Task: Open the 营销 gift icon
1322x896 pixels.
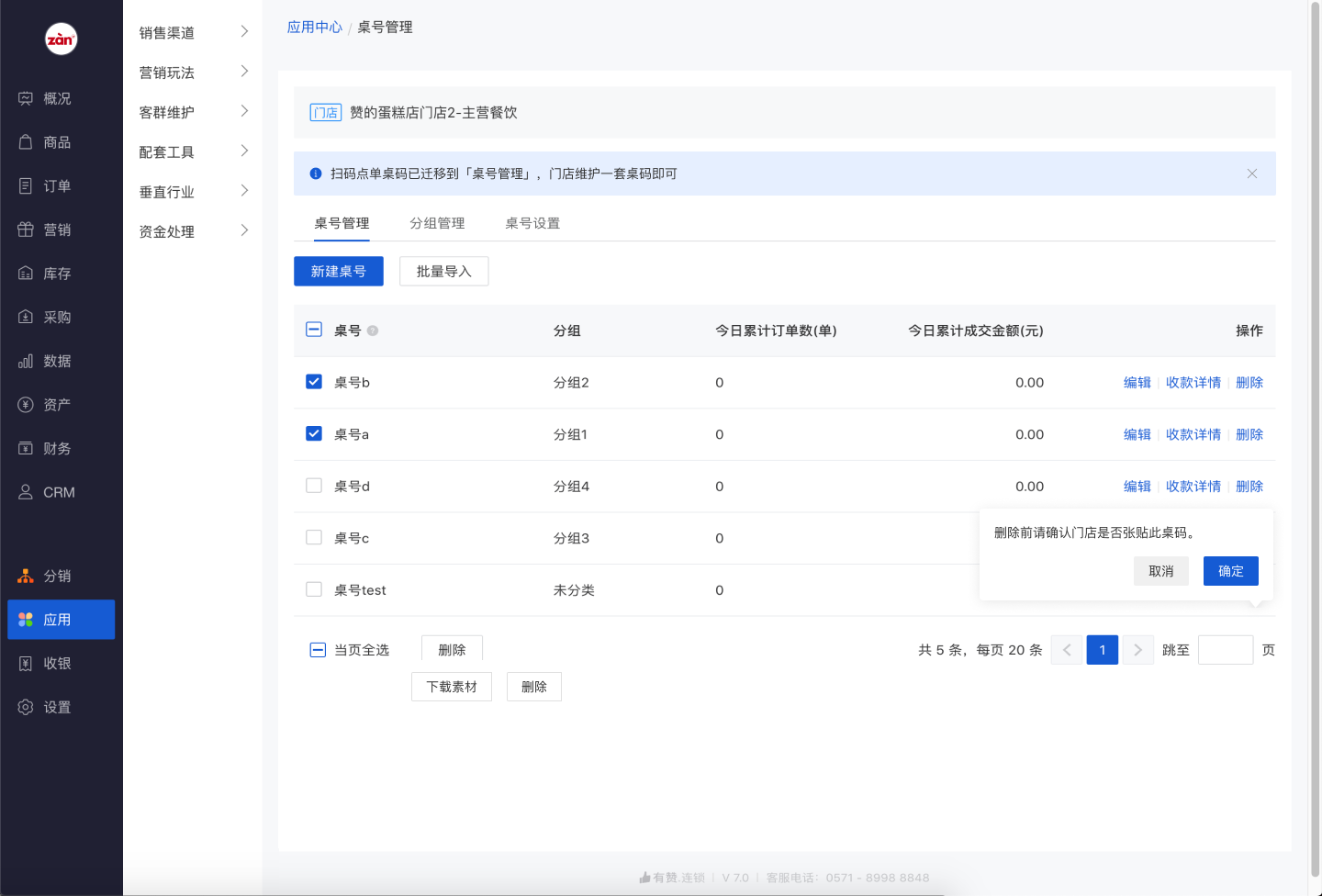Action: (26, 230)
